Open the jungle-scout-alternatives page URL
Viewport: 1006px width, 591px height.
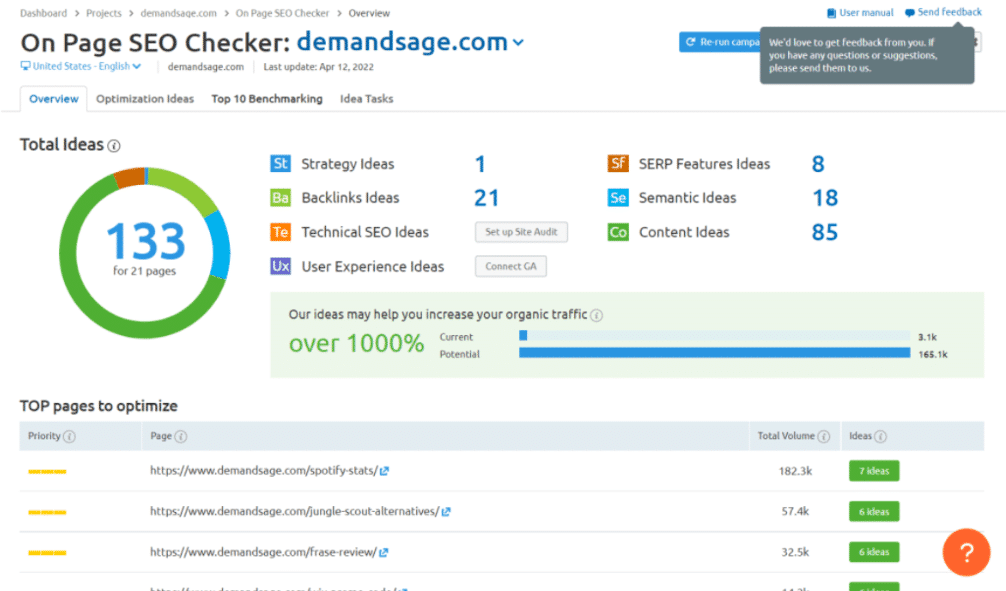tap(294, 511)
